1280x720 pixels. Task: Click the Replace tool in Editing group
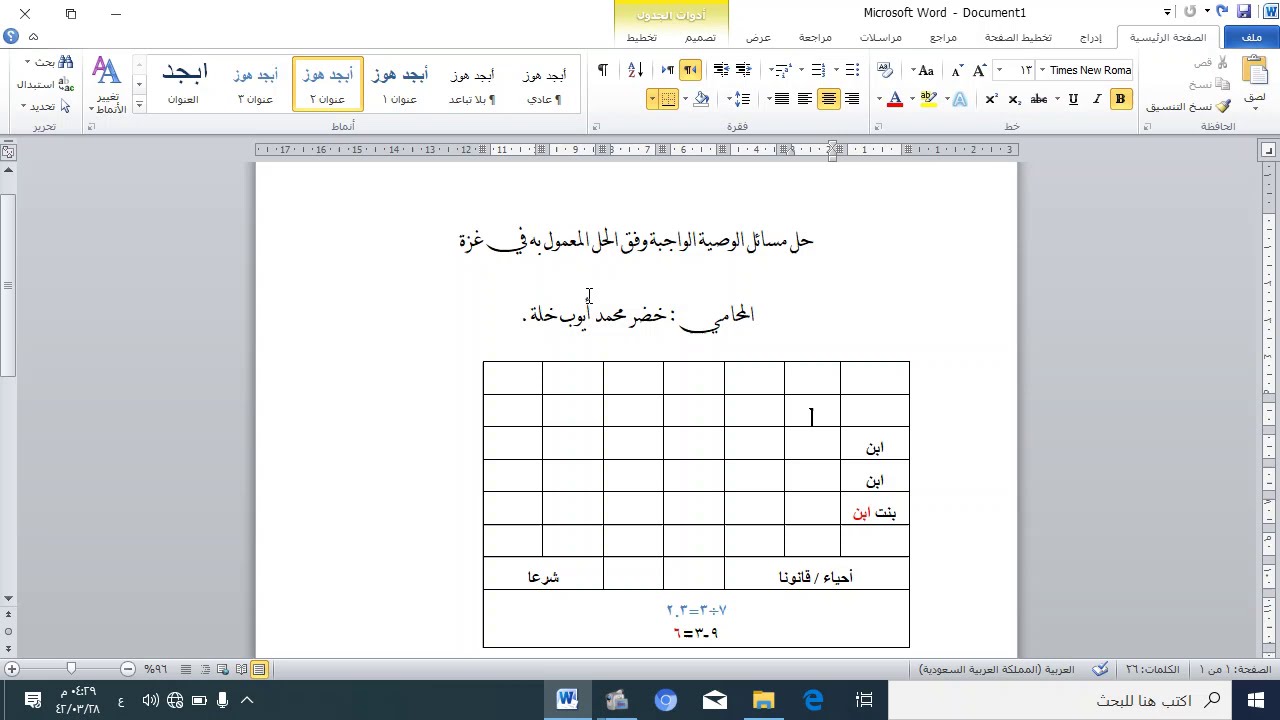44,84
